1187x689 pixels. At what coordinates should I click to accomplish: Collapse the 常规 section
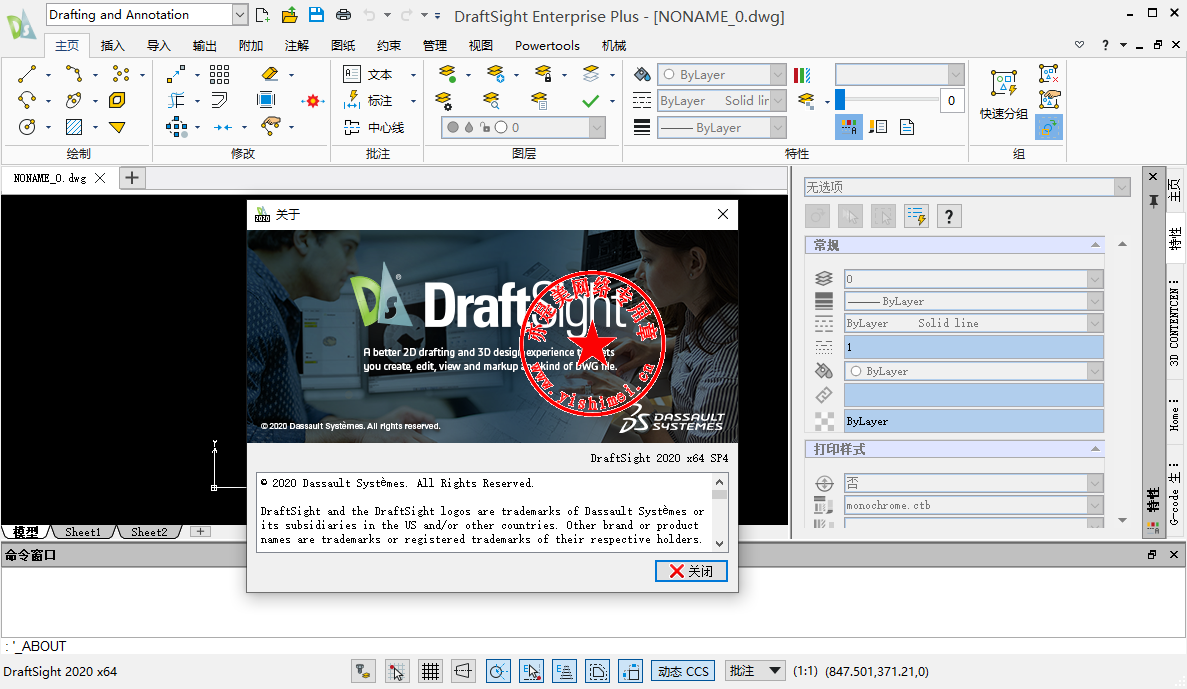(1095, 245)
